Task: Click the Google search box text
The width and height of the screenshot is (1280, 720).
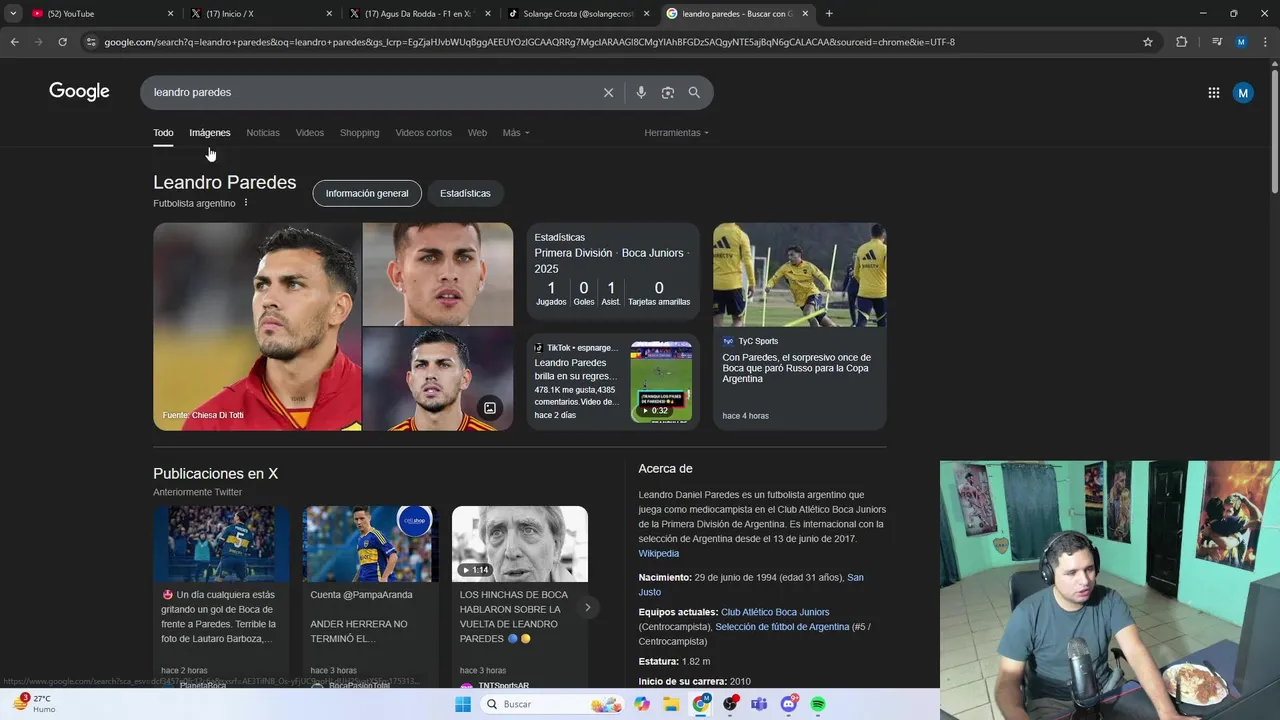Action: click(x=192, y=92)
